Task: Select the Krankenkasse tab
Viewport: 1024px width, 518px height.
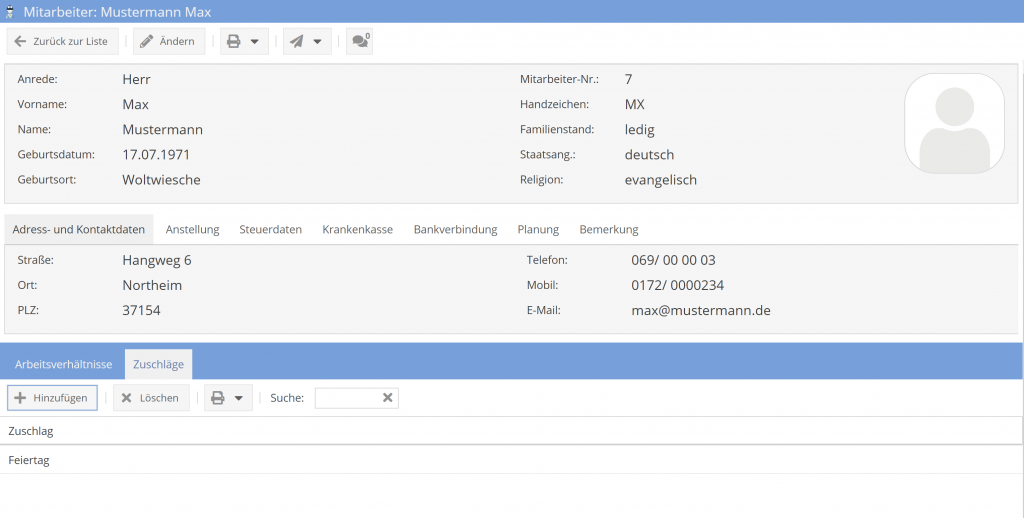Action: (x=357, y=229)
